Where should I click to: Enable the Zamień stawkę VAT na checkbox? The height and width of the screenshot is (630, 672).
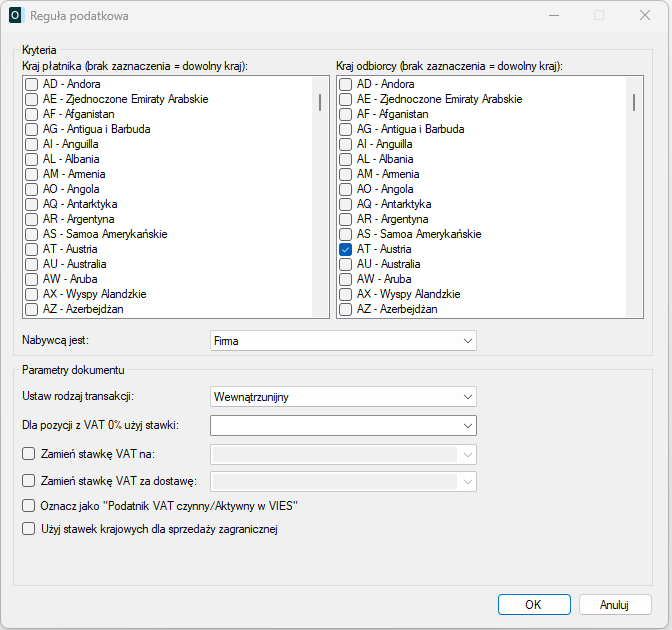coord(29,454)
